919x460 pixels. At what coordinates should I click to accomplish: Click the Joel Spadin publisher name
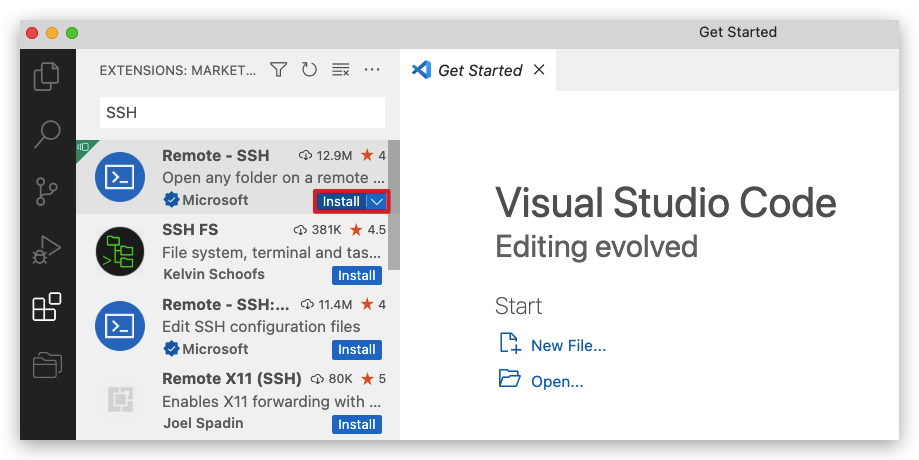pos(203,422)
